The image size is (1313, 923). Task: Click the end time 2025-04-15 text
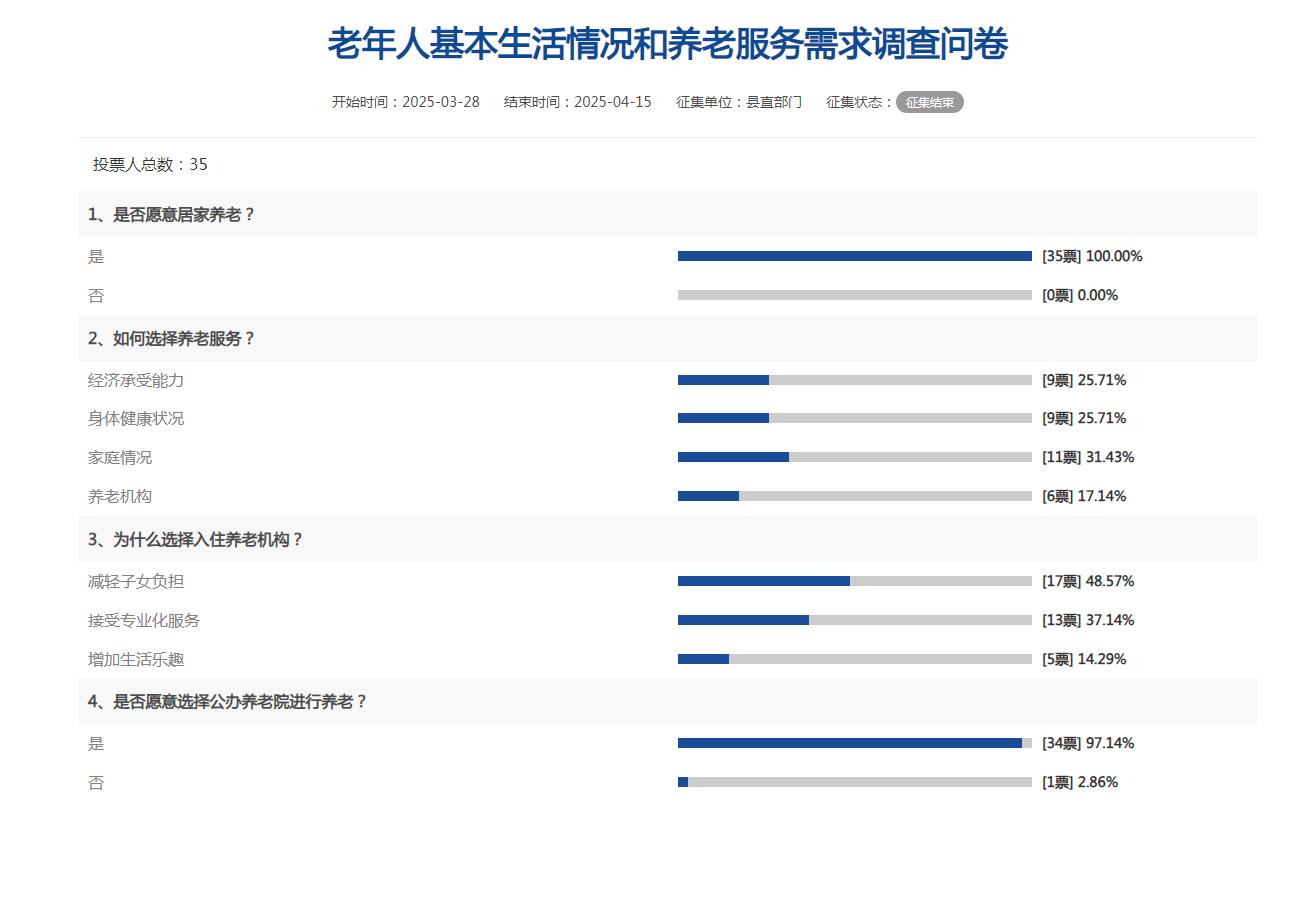578,102
